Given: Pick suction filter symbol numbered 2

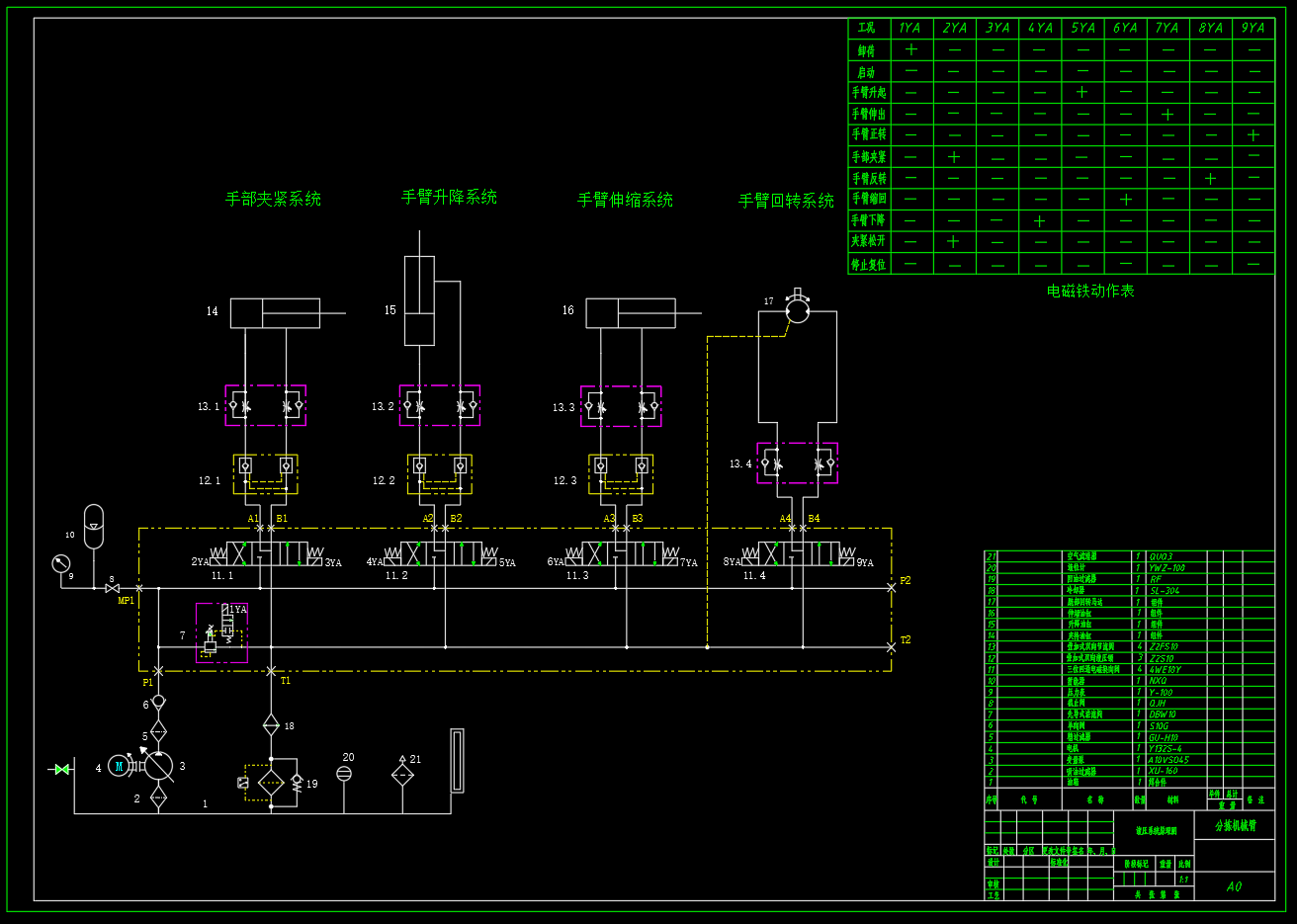Looking at the screenshot, I should pyautogui.click(x=158, y=797).
